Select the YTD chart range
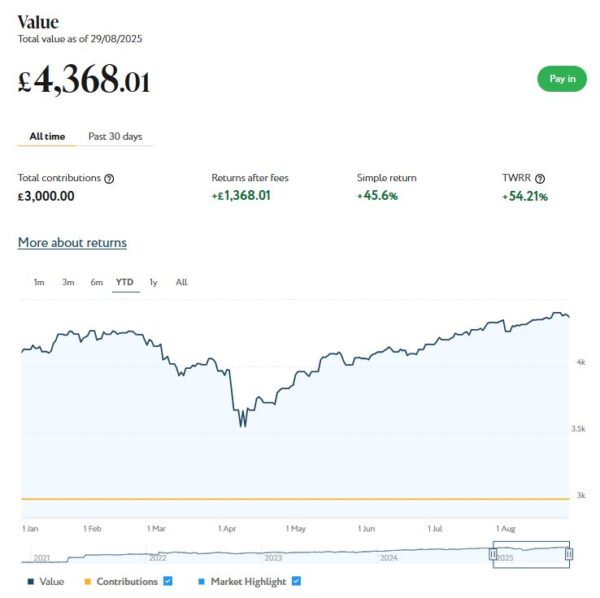This screenshot has width=600, height=598. 125,282
